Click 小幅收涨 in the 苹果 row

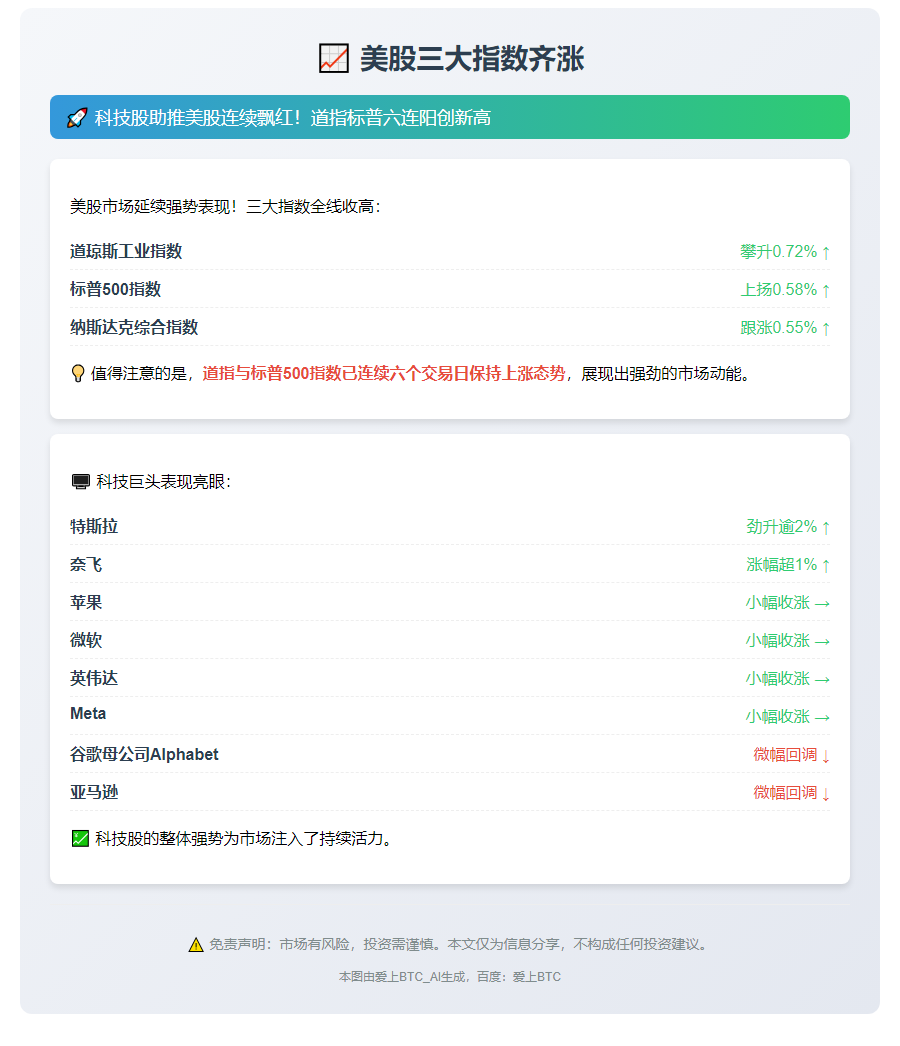point(778,602)
